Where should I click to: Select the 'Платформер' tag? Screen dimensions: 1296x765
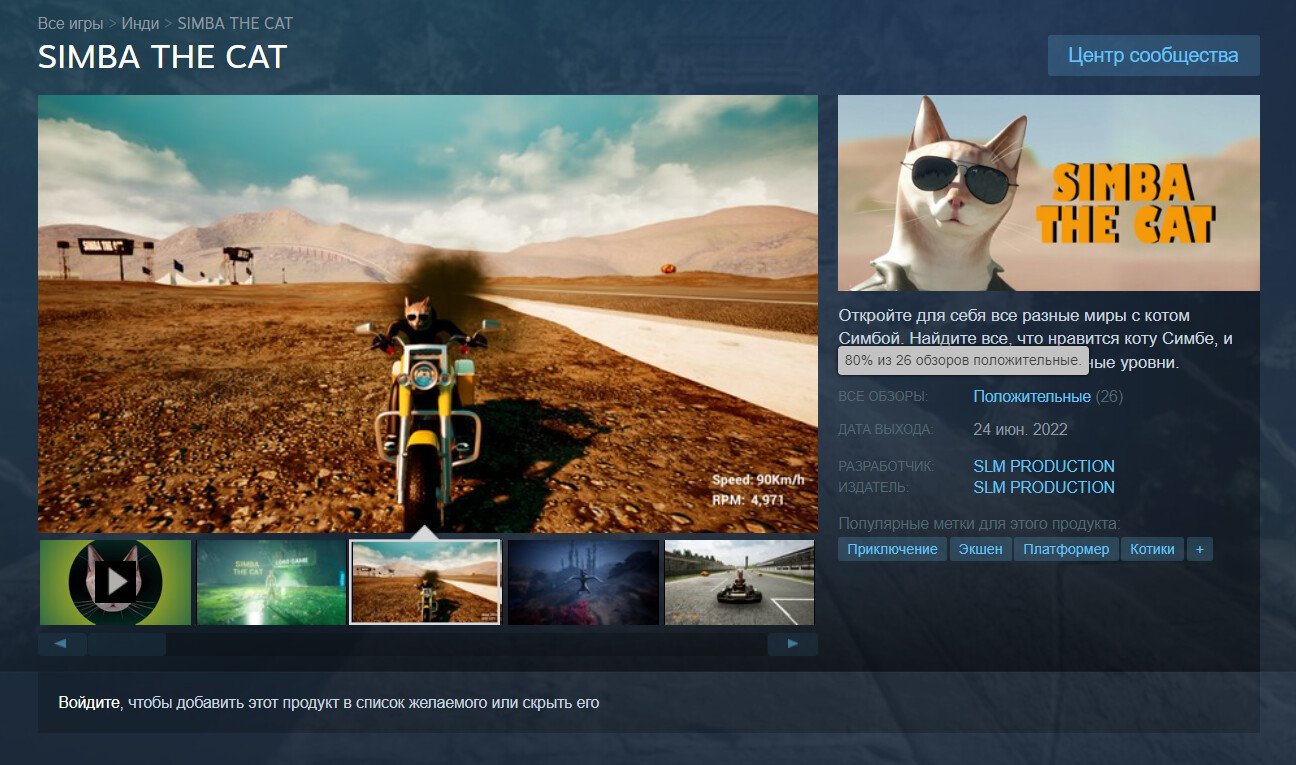[1066, 549]
